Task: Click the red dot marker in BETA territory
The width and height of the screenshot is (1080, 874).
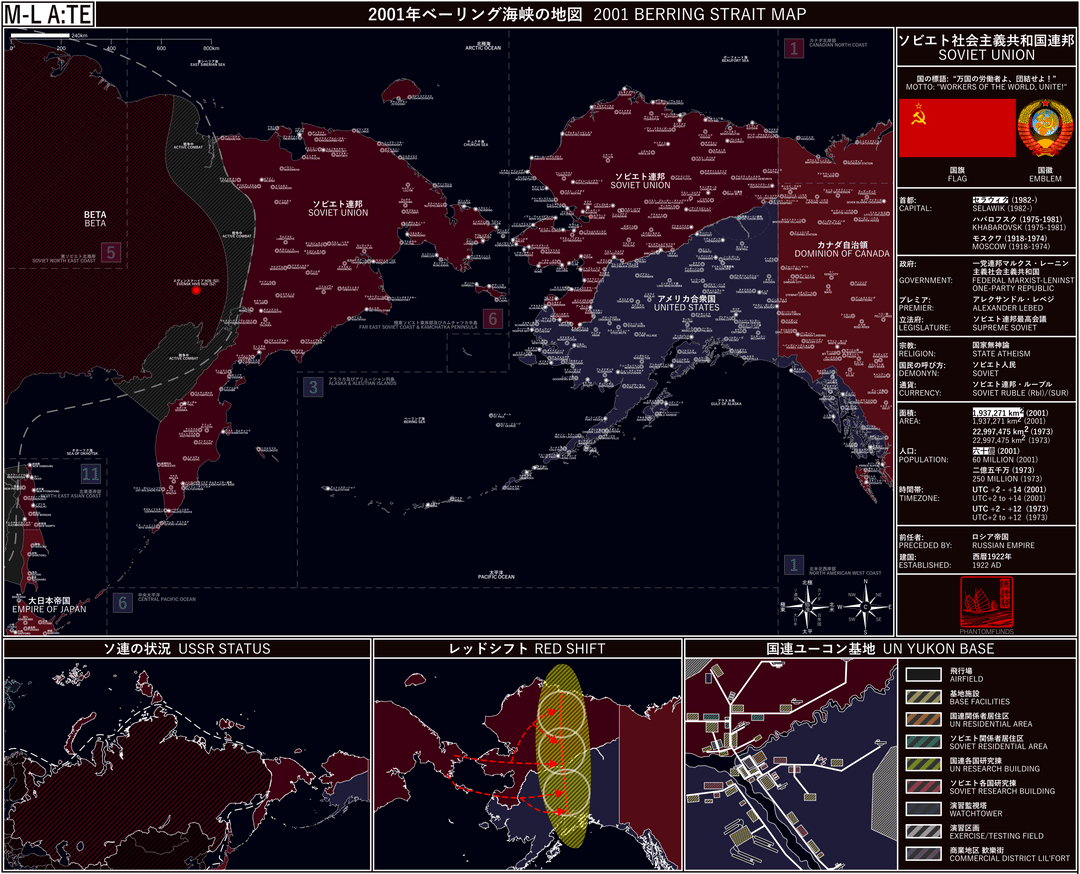Action: 196,291
